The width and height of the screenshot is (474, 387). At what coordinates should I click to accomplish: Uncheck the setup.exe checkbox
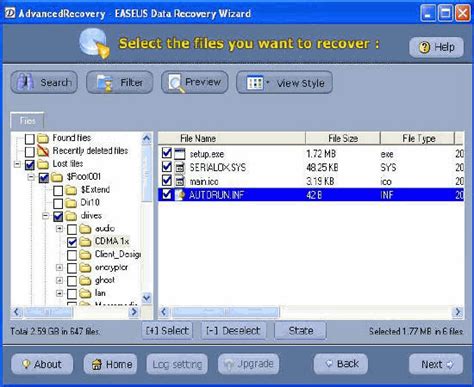pyautogui.click(x=167, y=153)
